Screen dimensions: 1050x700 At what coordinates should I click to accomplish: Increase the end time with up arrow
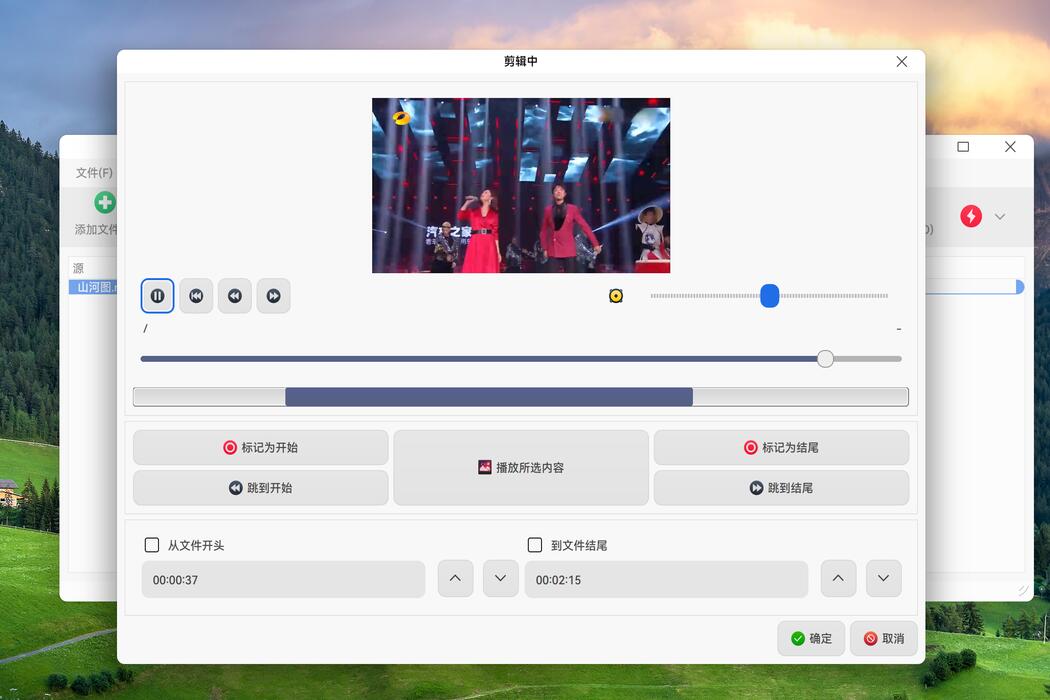838,578
